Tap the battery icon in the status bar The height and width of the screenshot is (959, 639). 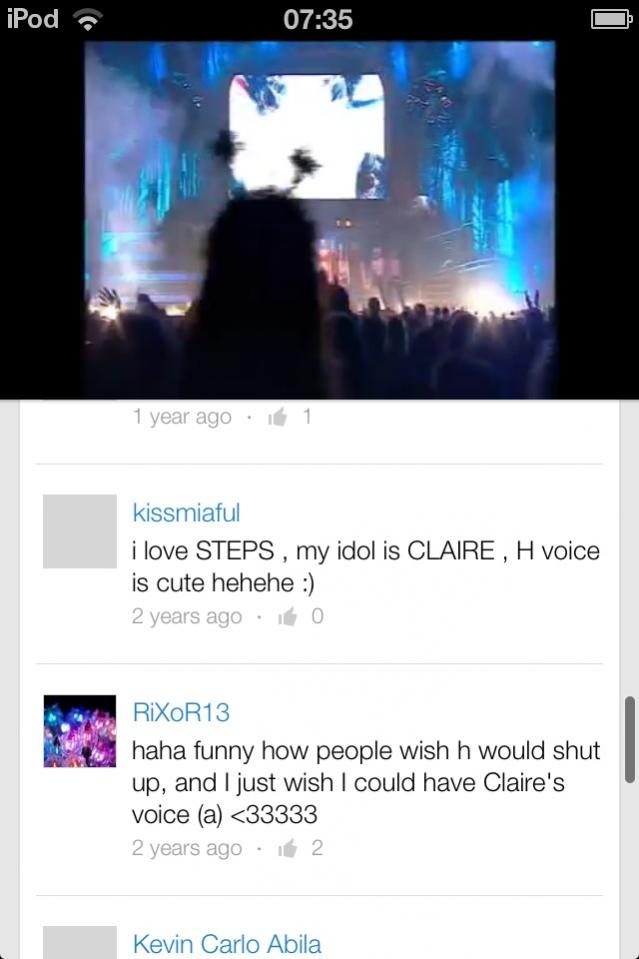pyautogui.click(x=611, y=20)
